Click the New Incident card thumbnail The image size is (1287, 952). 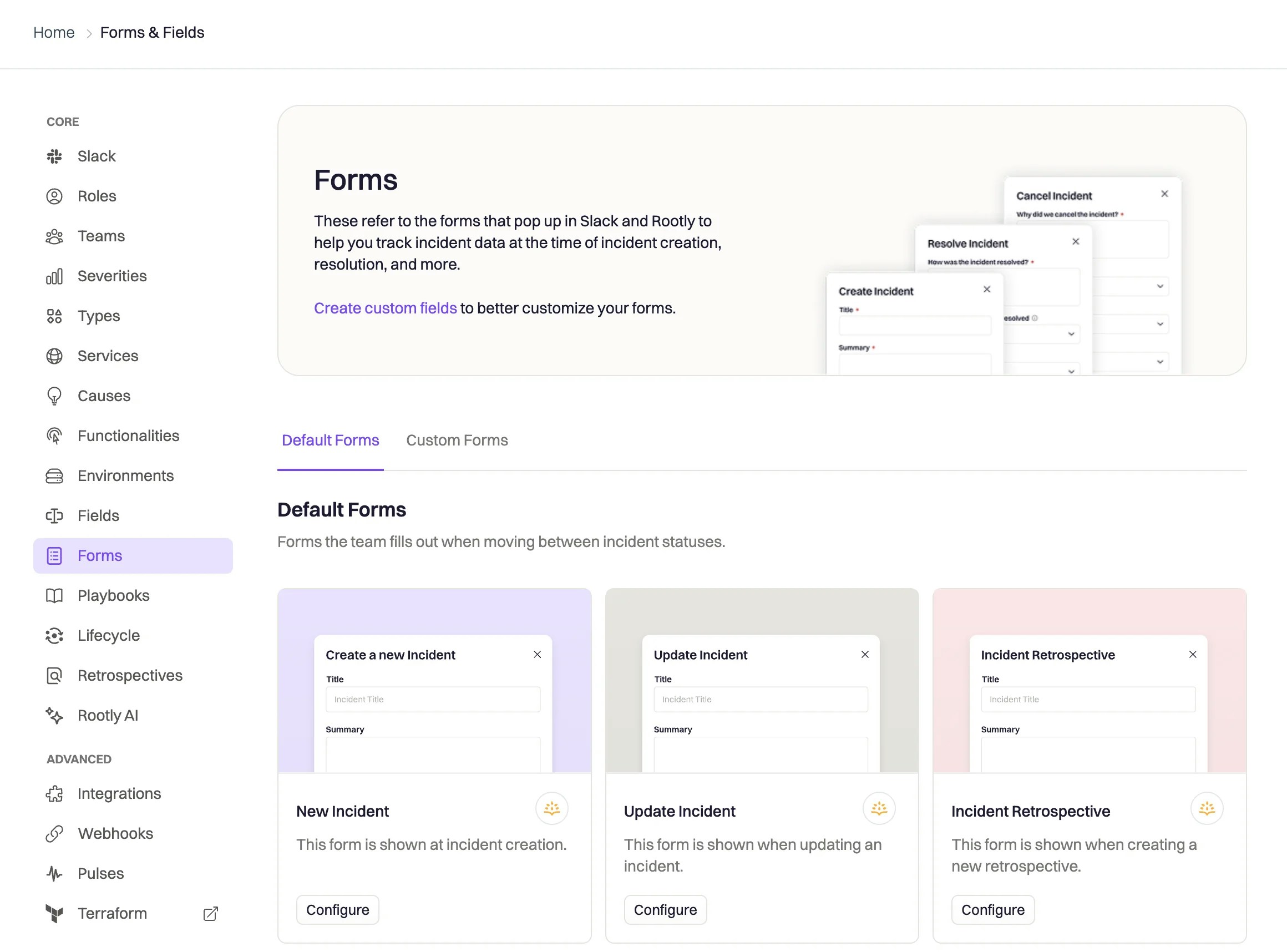(435, 681)
